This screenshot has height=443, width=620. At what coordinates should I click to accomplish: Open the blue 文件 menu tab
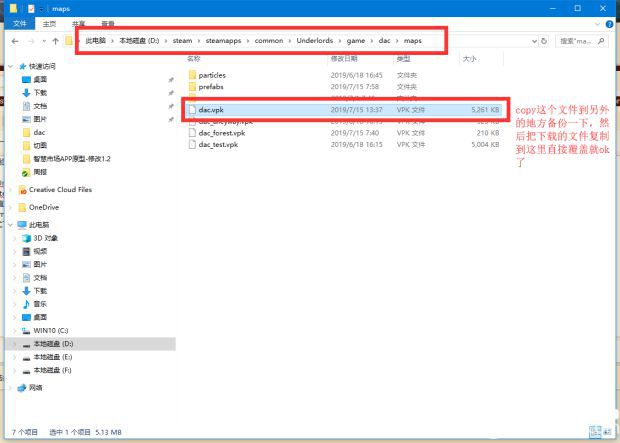click(x=19, y=24)
